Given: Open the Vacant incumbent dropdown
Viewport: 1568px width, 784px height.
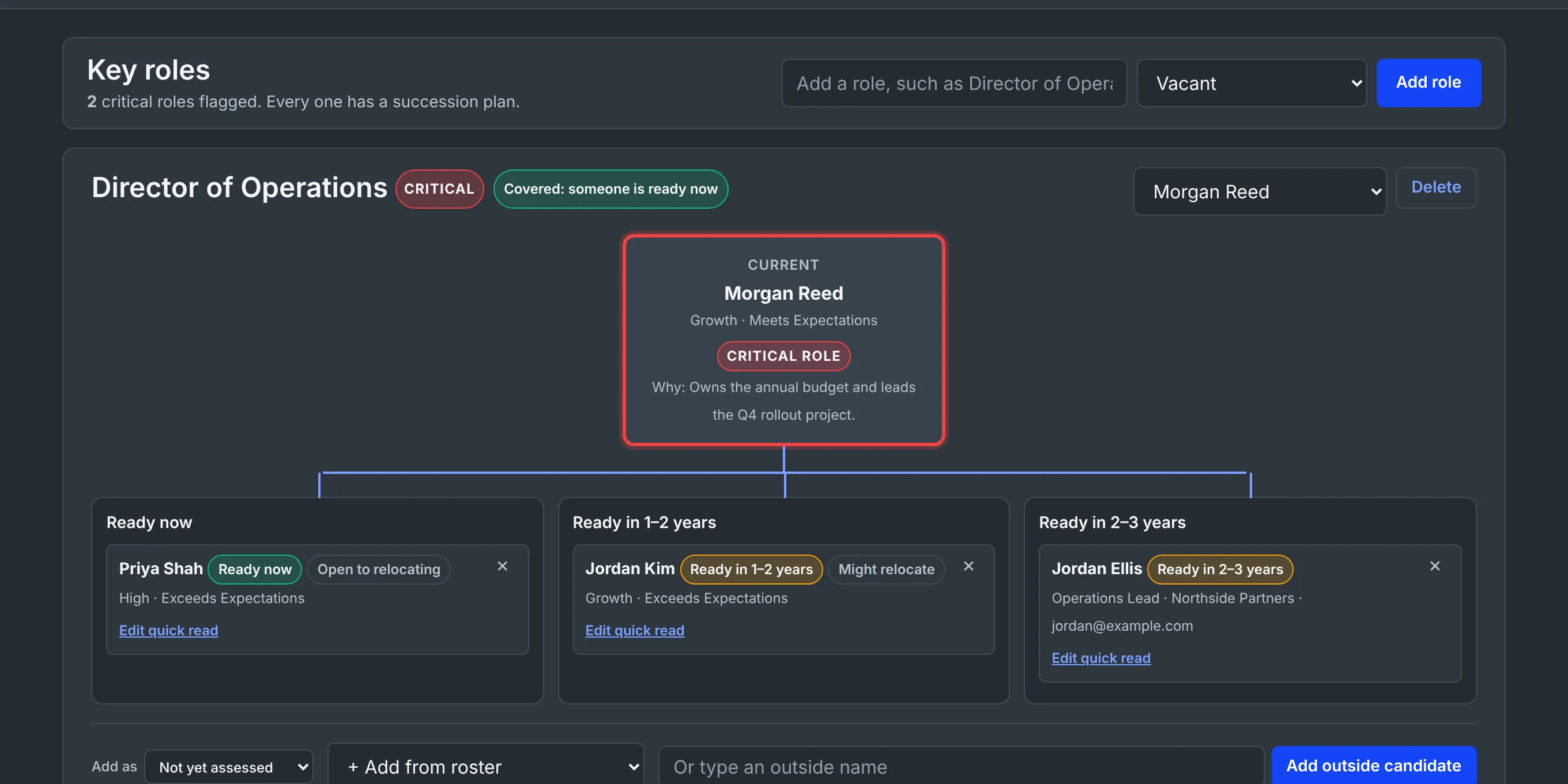Looking at the screenshot, I should click(x=1252, y=83).
